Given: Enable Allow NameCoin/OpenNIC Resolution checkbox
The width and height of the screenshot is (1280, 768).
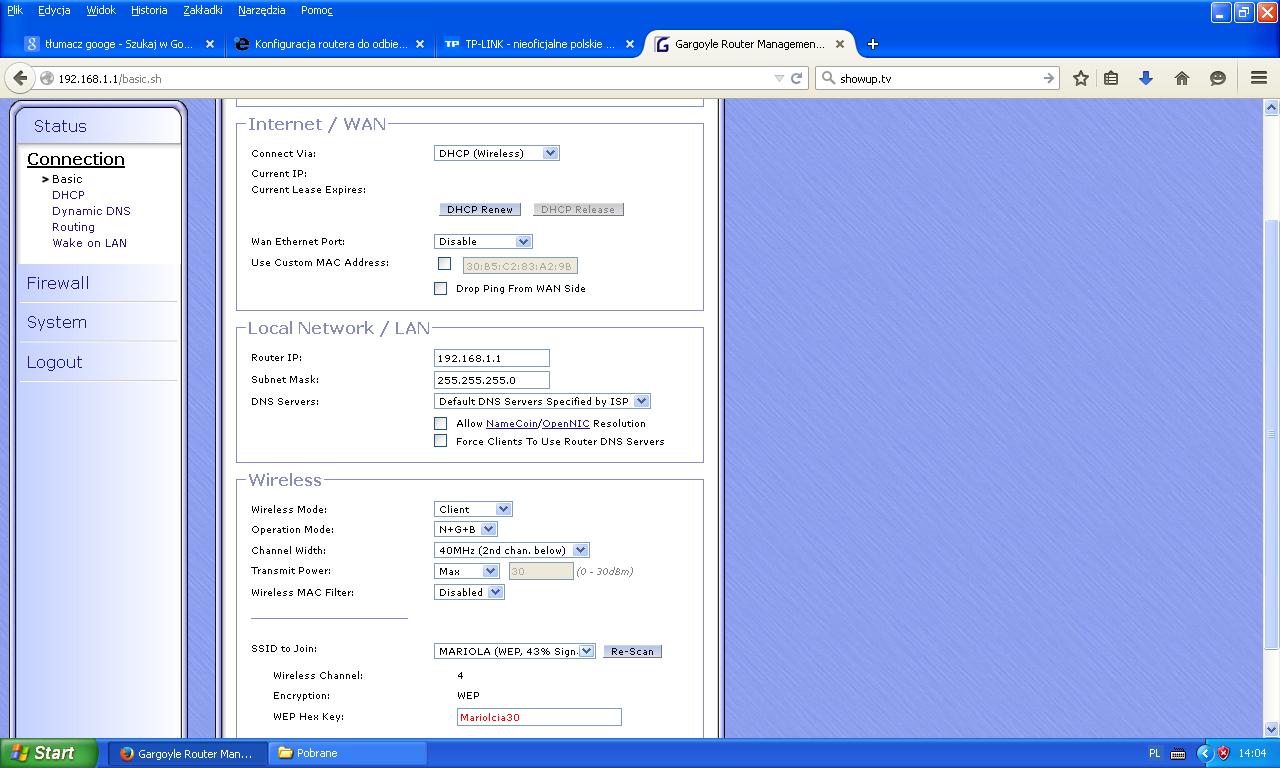Looking at the screenshot, I should 440,423.
